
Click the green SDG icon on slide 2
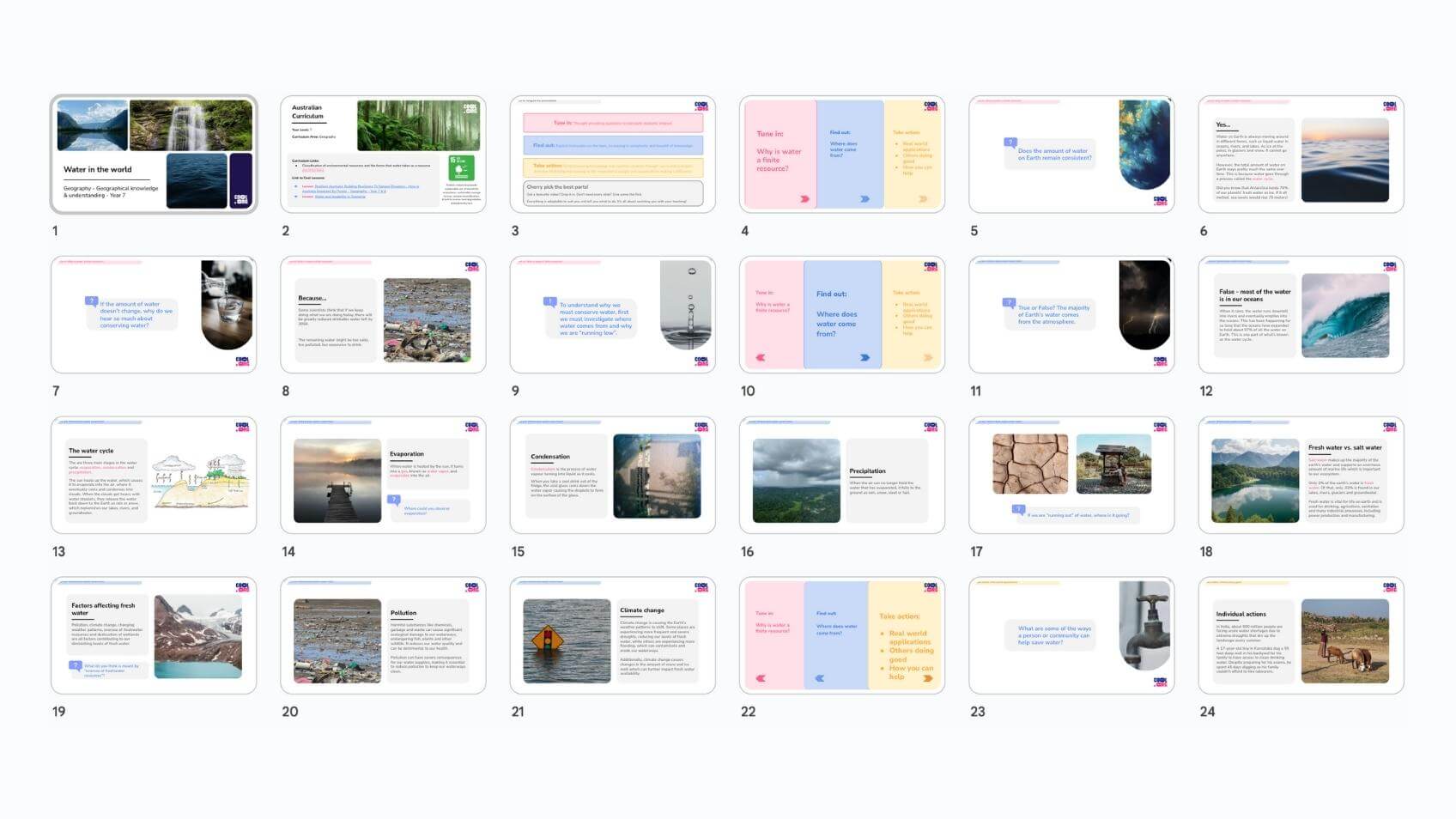point(461,167)
